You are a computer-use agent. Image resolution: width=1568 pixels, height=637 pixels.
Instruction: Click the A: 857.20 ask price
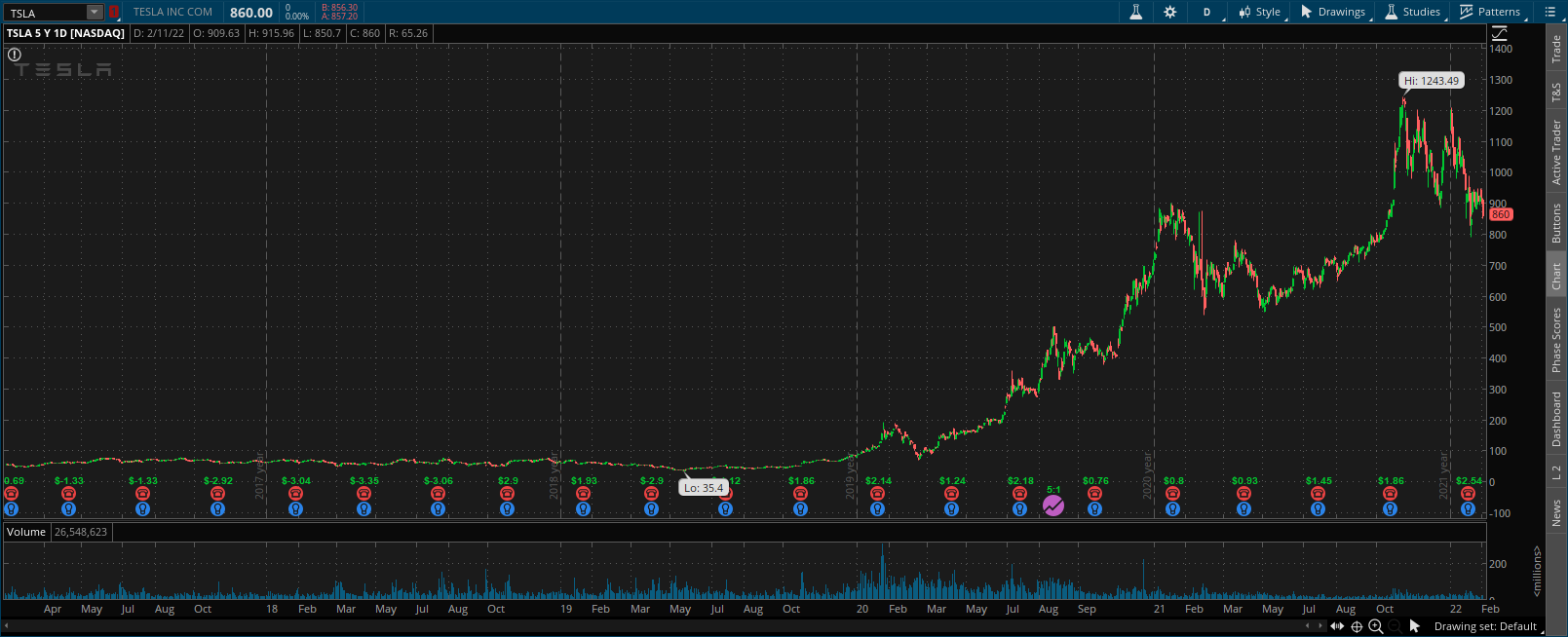coord(339,17)
